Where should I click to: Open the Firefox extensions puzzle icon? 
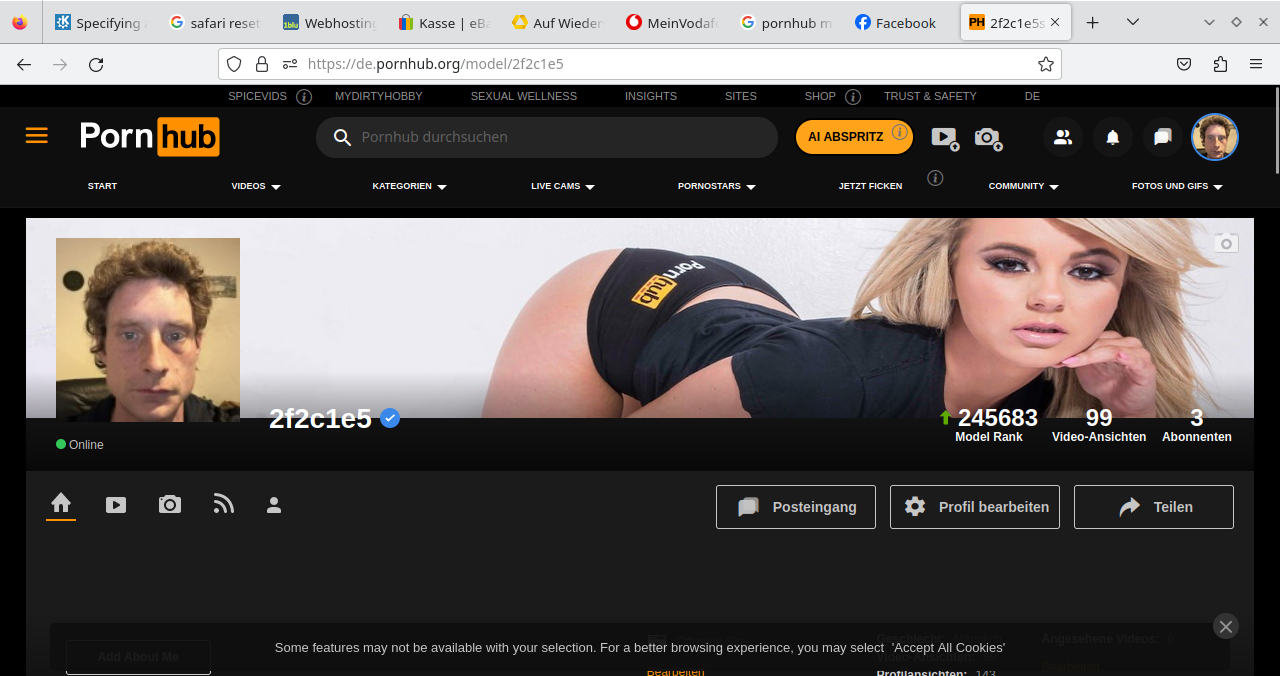pos(1219,64)
